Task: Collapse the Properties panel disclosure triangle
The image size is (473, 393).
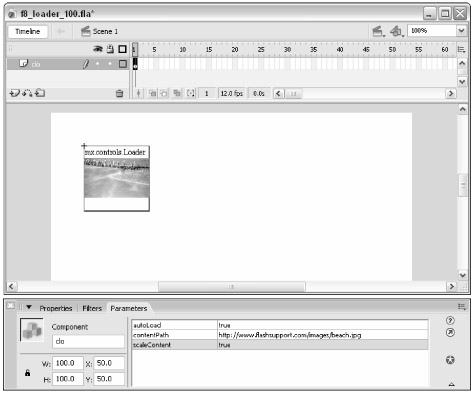Action: (x=29, y=307)
